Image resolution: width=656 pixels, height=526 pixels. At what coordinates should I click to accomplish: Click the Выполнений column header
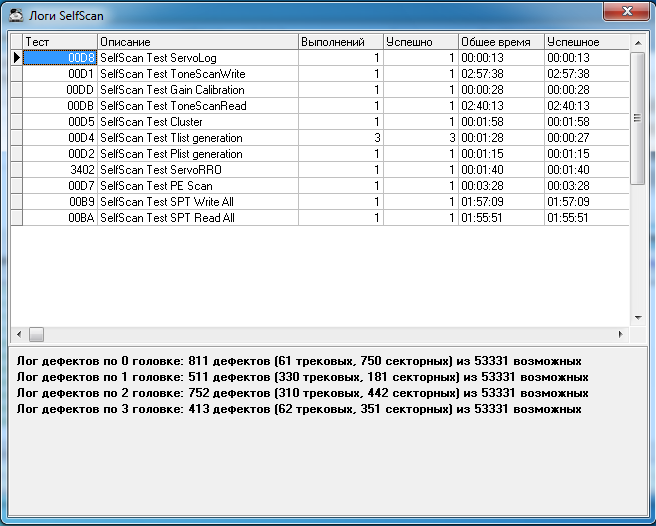click(341, 42)
